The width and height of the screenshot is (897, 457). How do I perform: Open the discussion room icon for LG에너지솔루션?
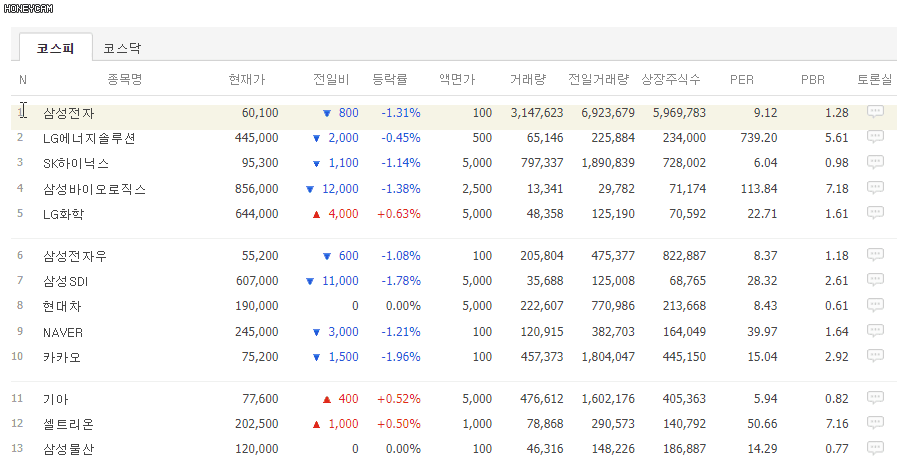click(875, 137)
